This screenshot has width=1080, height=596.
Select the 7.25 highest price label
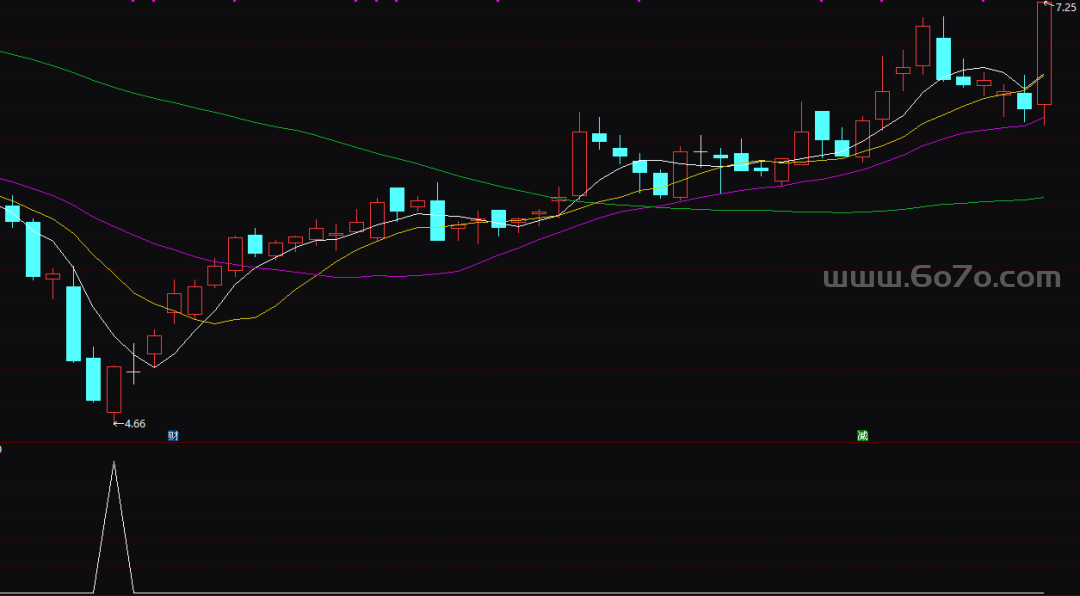1066,7
